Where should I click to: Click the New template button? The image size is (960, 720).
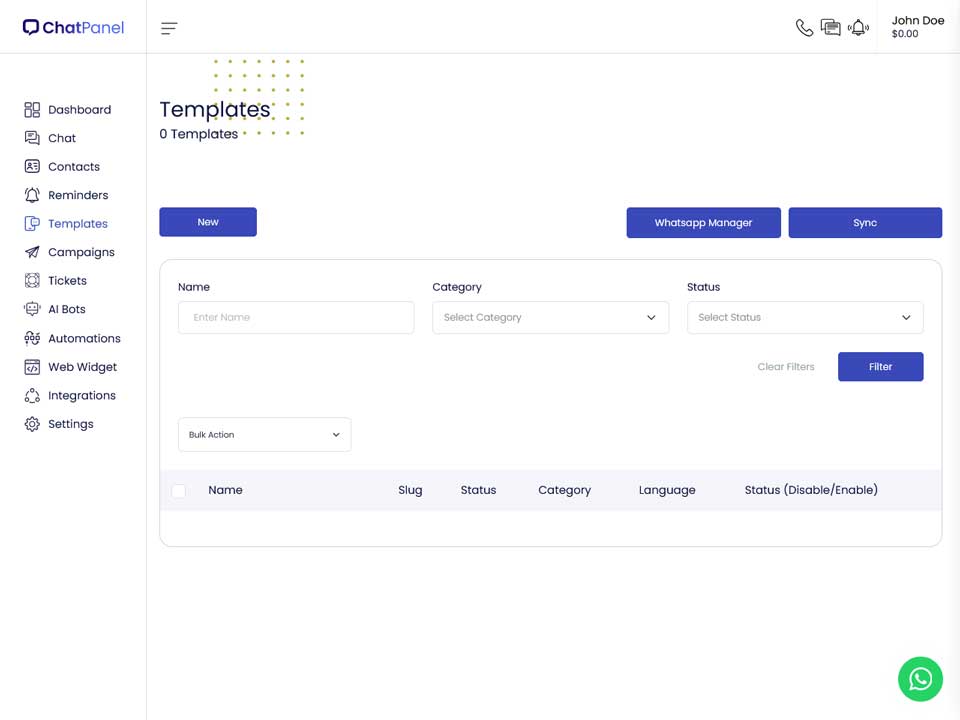(x=208, y=222)
